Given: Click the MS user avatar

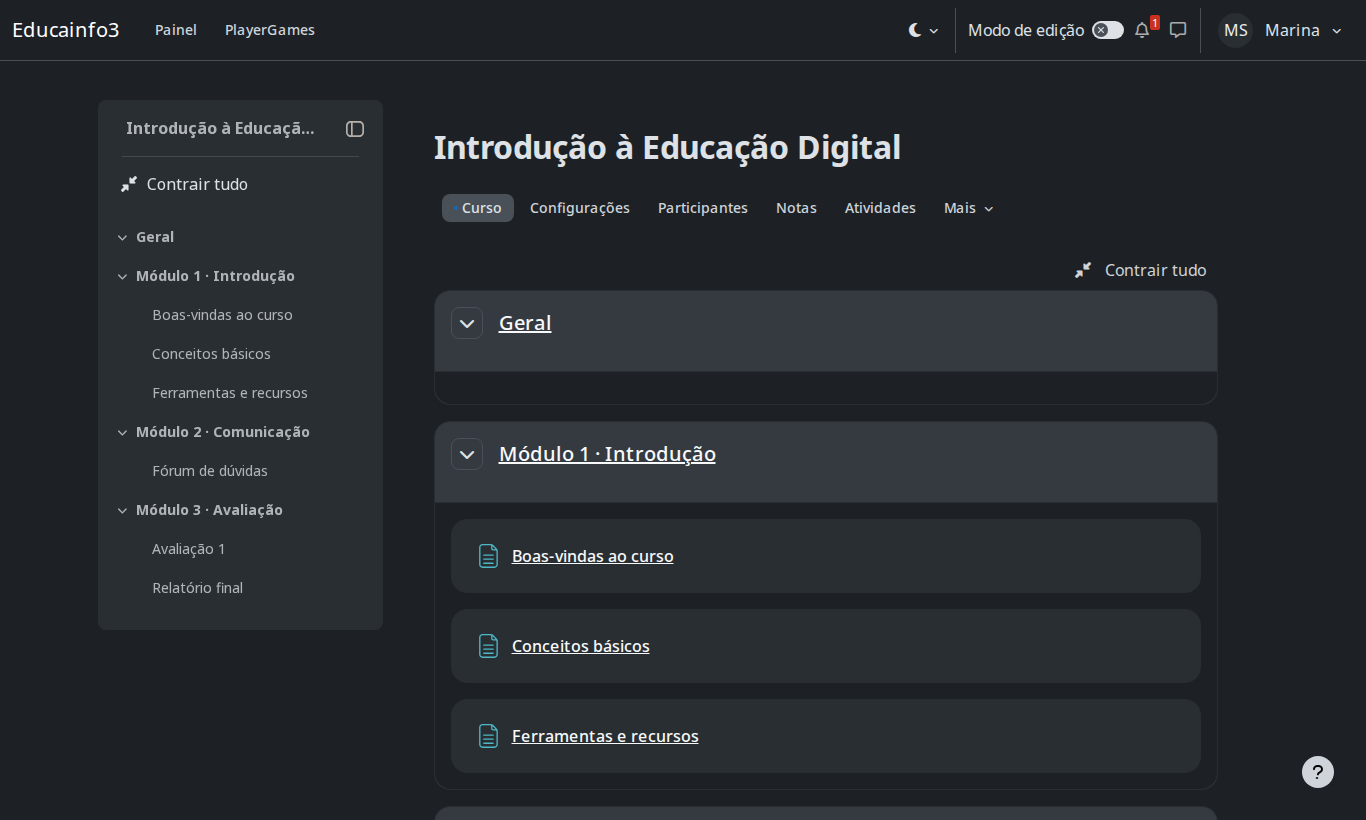Looking at the screenshot, I should coord(1236,30).
